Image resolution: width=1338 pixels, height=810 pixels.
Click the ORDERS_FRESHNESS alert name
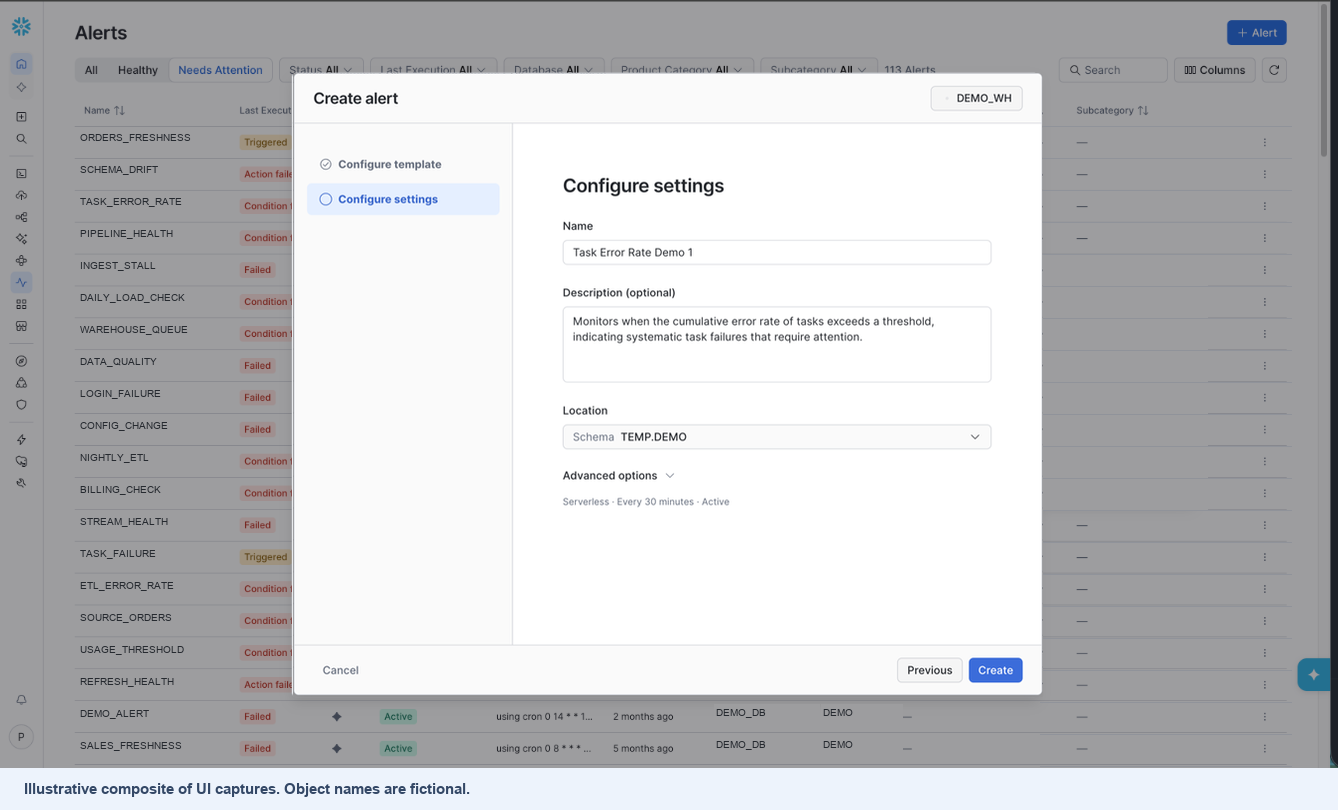(x=135, y=138)
